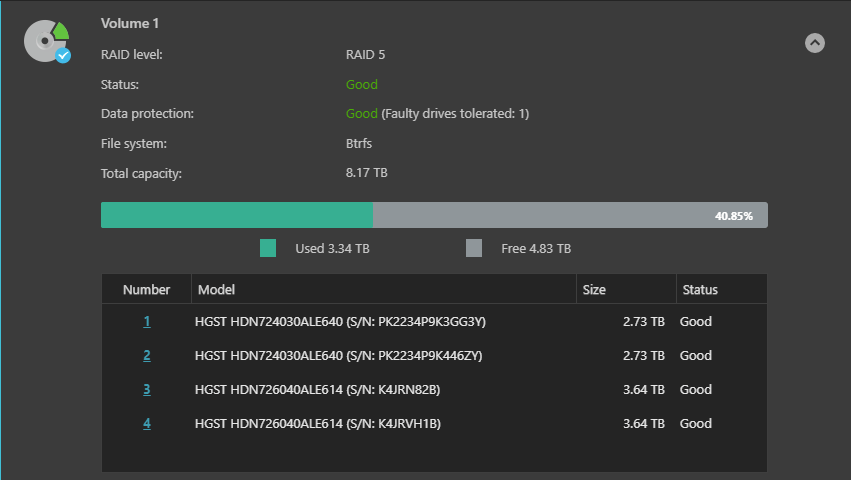This screenshot has width=851, height=480.
Task: Sort the table by Model column
Action: click(x=384, y=289)
